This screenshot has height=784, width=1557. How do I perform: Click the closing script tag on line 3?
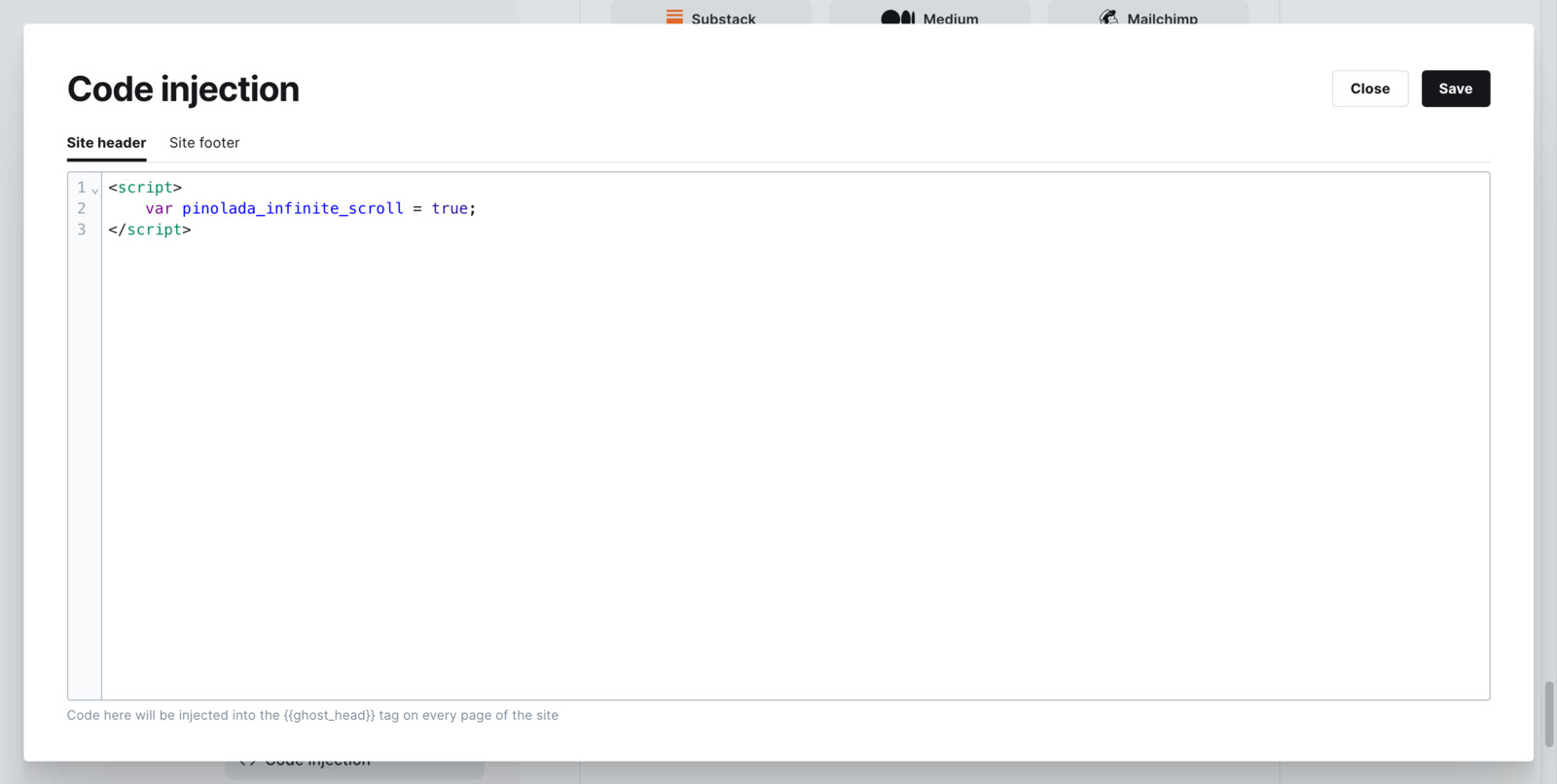pyautogui.click(x=150, y=230)
